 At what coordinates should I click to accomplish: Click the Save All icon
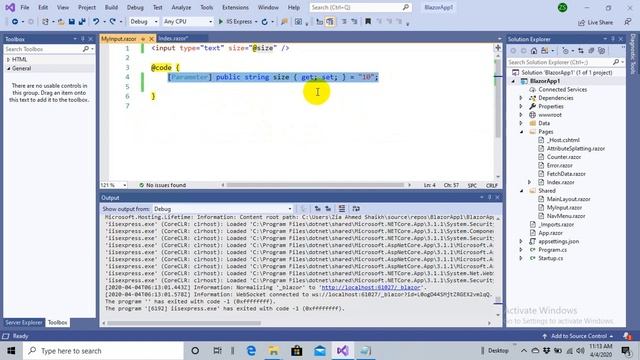82,22
